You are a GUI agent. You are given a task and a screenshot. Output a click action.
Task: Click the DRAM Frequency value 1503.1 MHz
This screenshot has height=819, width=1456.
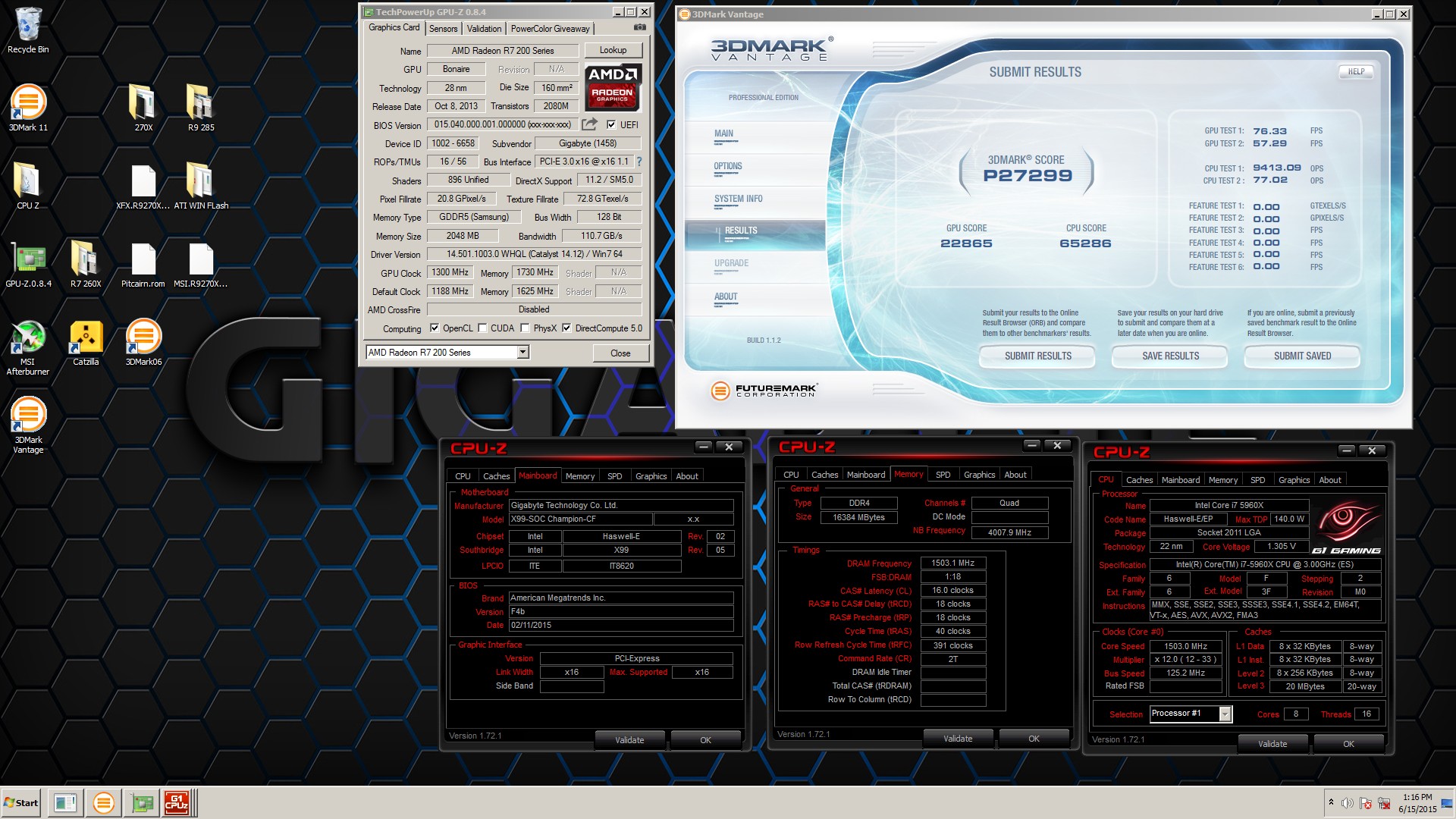click(x=952, y=563)
